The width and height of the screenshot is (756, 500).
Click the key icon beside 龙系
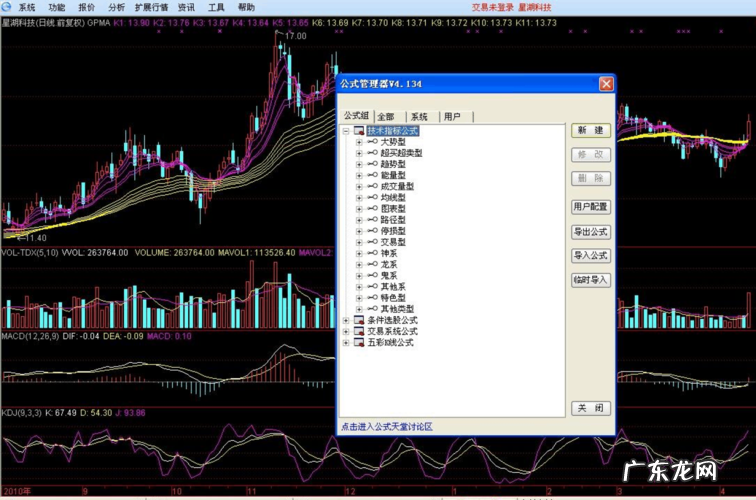(x=372, y=264)
